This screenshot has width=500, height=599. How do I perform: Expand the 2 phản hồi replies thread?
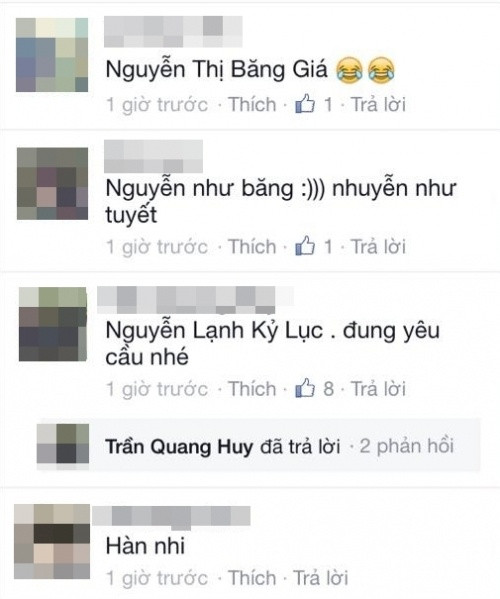pyautogui.click(x=407, y=446)
